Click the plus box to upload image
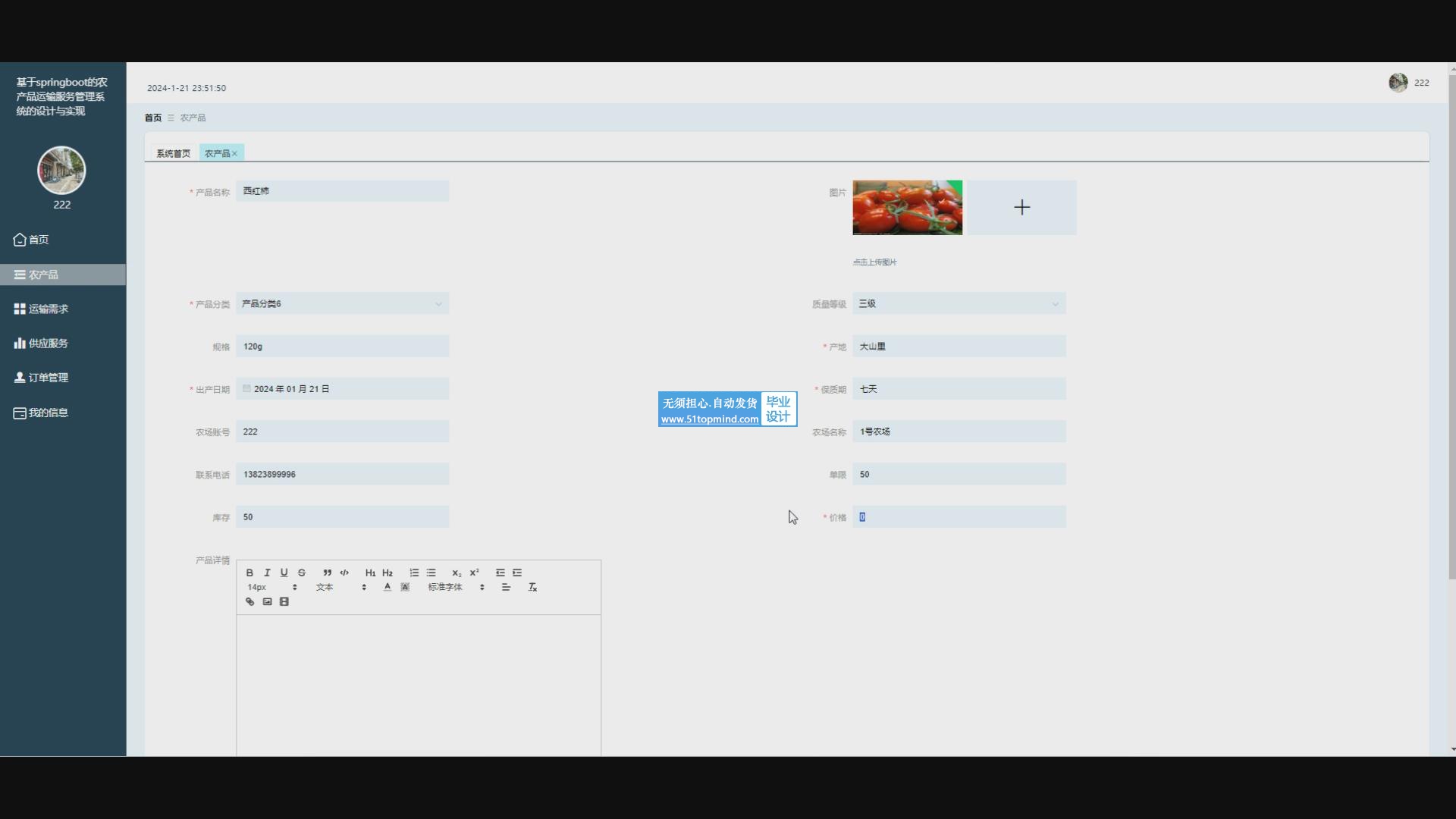 (x=1021, y=207)
